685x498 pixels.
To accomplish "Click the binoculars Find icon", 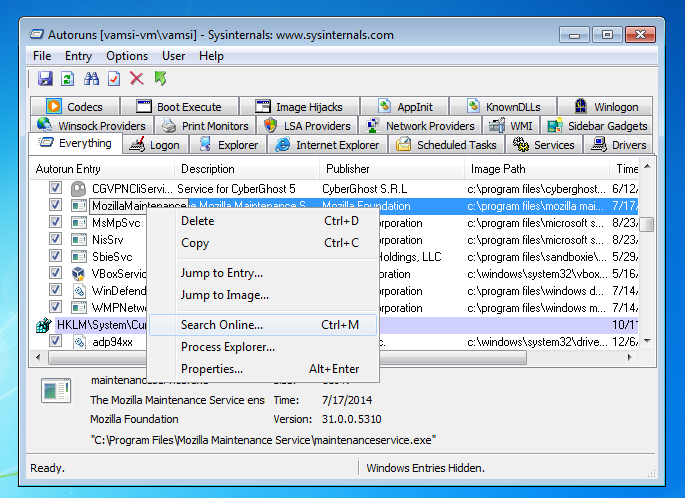I will [91, 79].
